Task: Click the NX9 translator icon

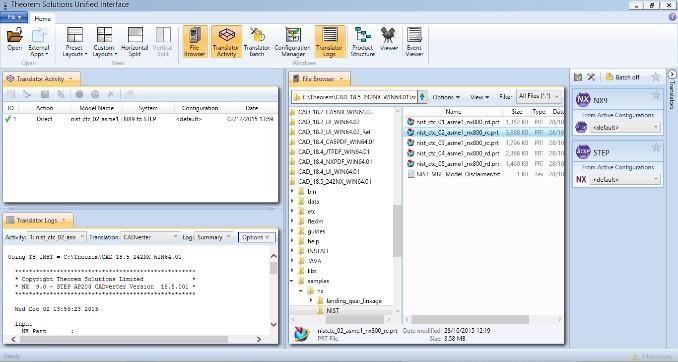Action: (583, 100)
